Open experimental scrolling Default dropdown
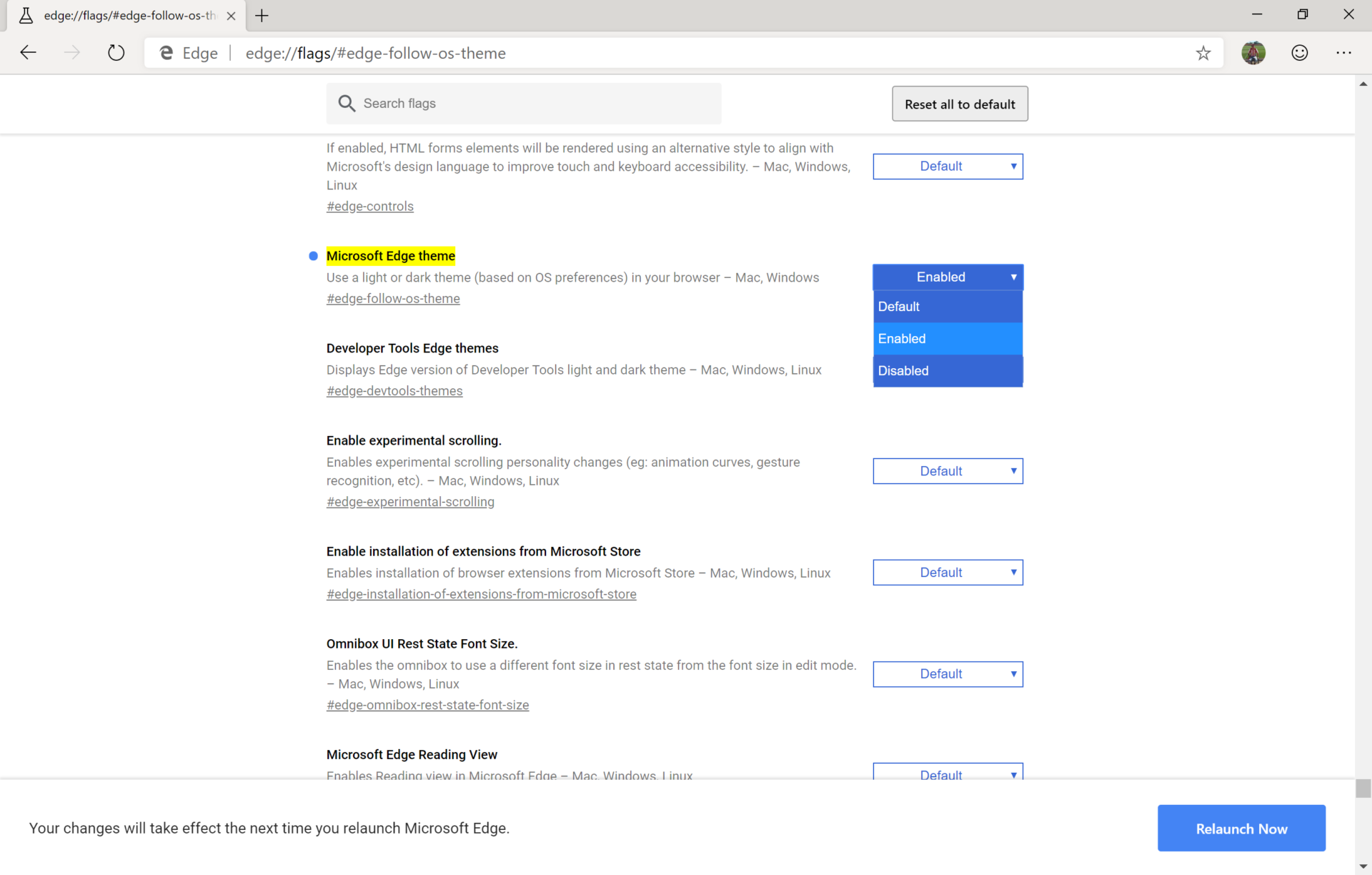The height and width of the screenshot is (875, 1372). [x=948, y=471]
